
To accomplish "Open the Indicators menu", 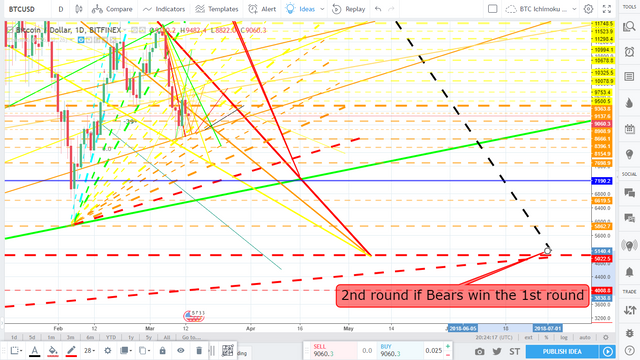I will tap(164, 9).
